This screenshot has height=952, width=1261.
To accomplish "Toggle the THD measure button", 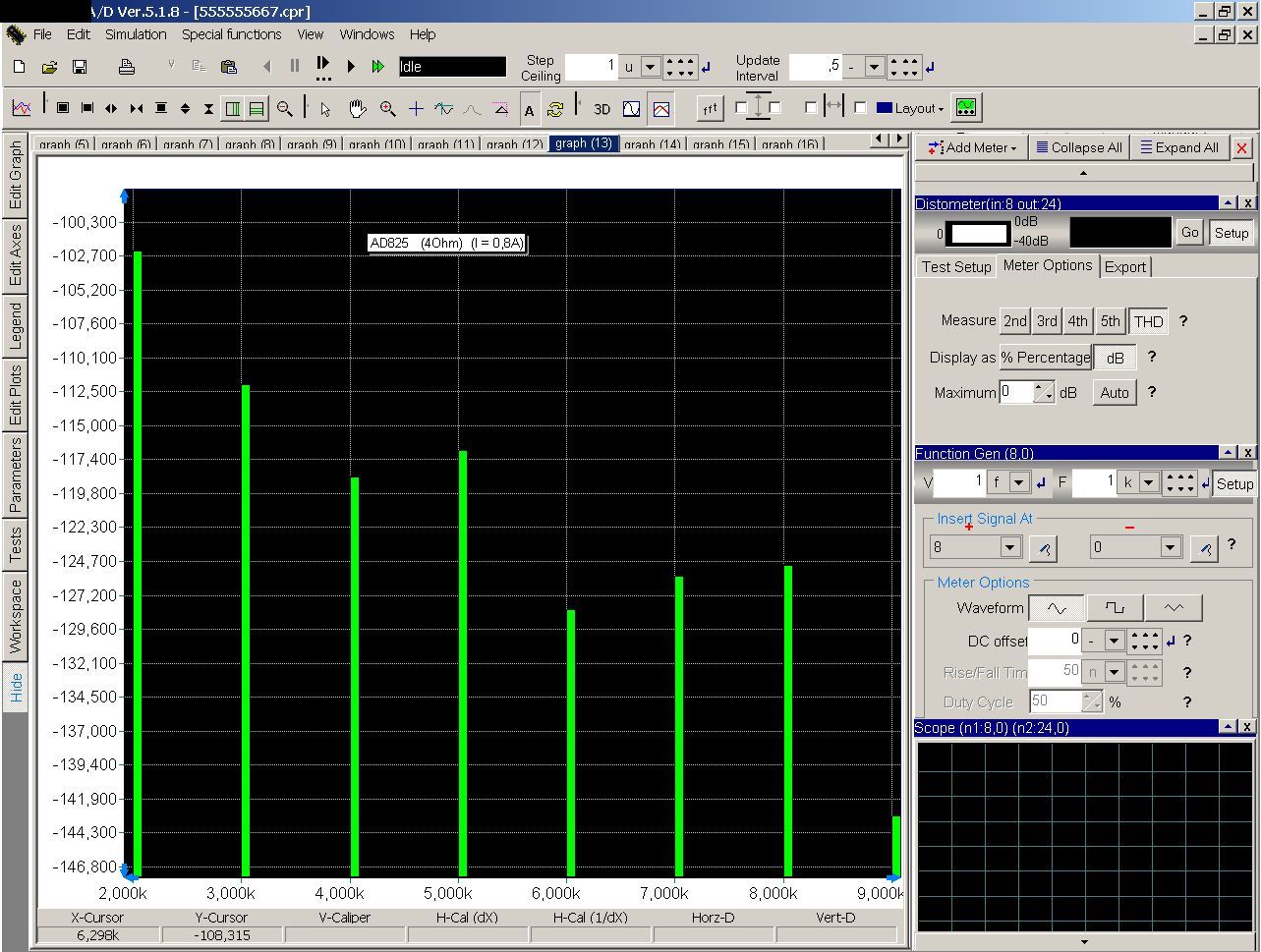I will tap(1148, 321).
